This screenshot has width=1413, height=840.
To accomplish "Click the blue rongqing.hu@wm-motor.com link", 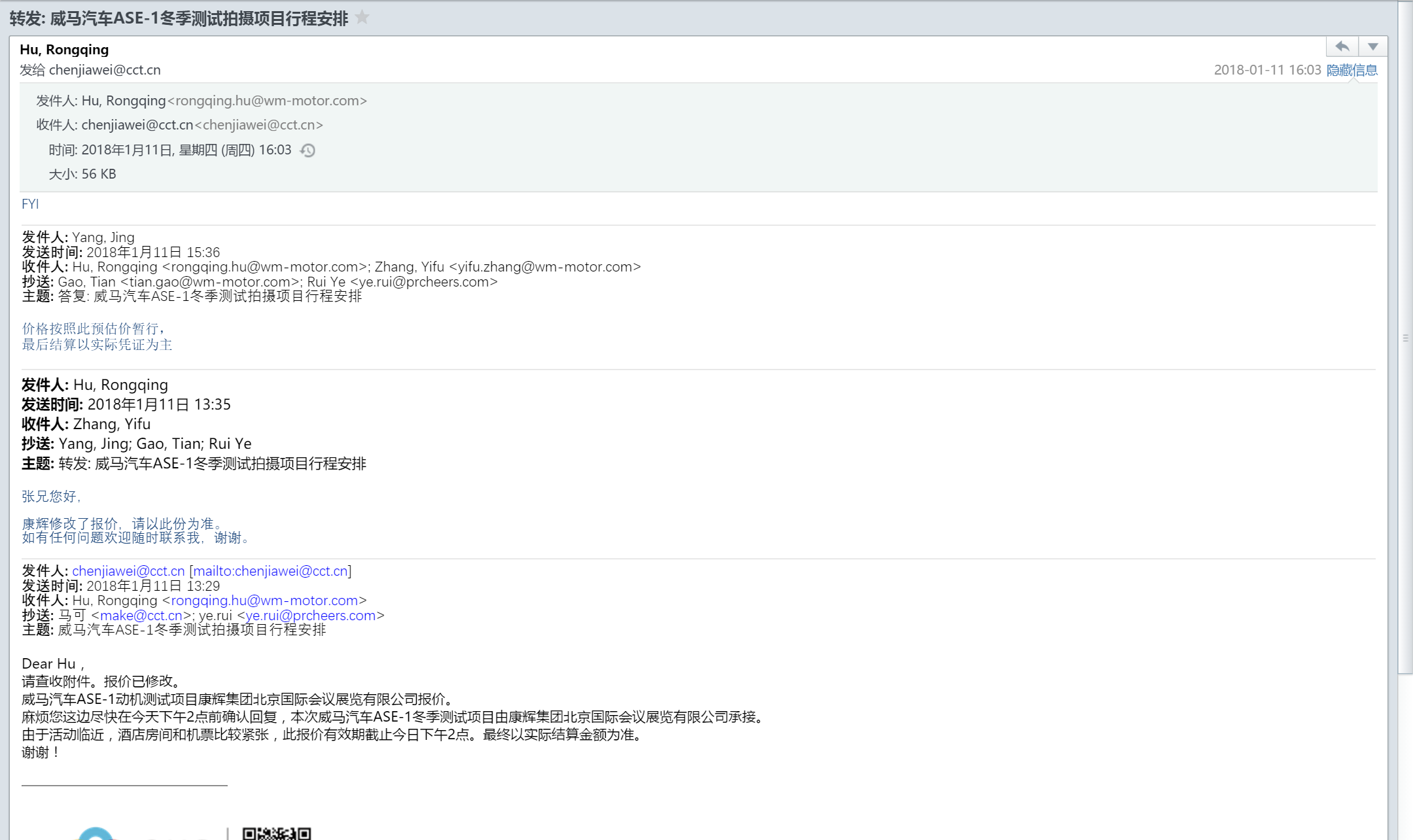I will click(264, 601).
